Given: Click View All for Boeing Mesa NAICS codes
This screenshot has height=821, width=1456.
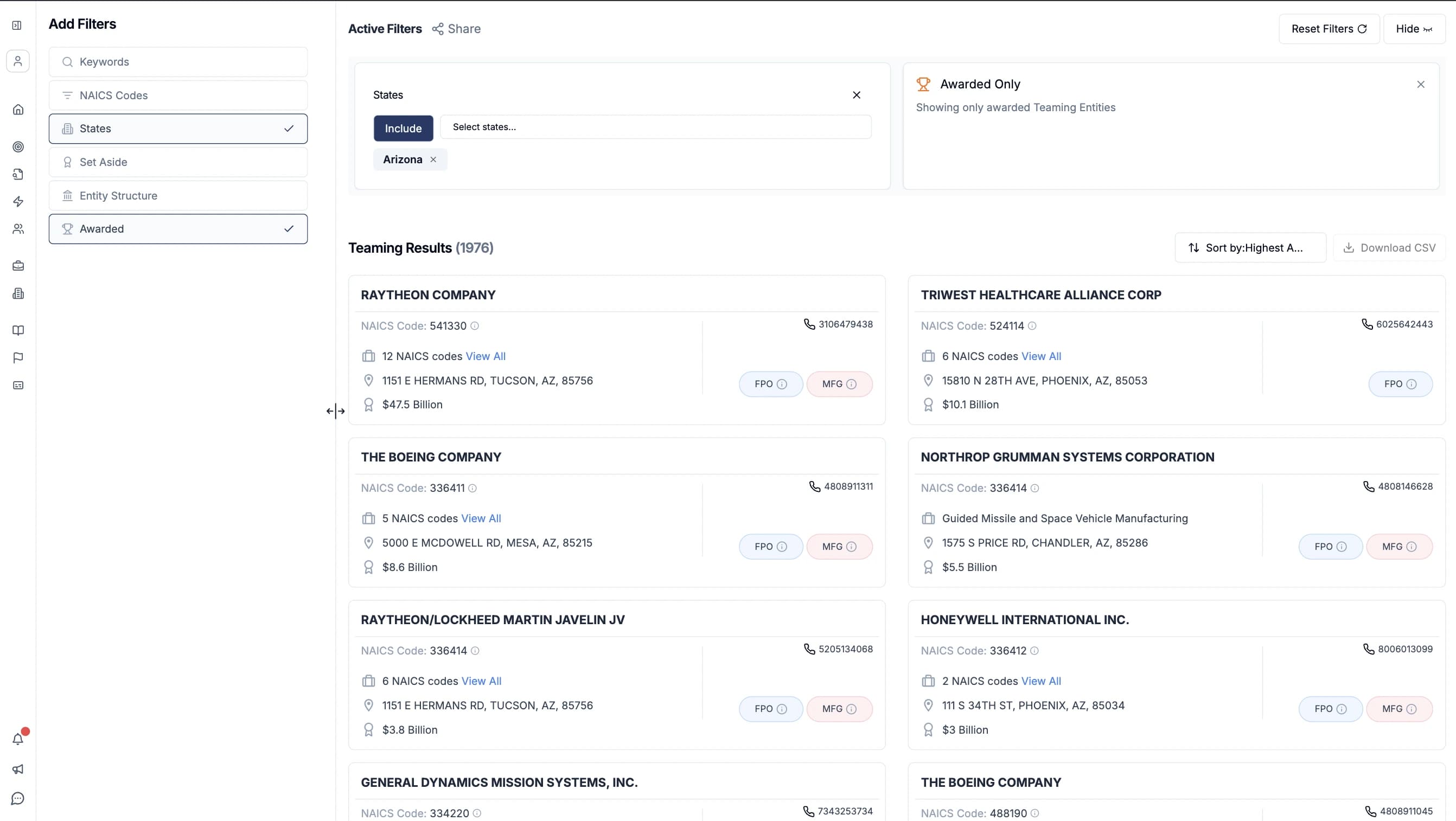Looking at the screenshot, I should 481,519.
